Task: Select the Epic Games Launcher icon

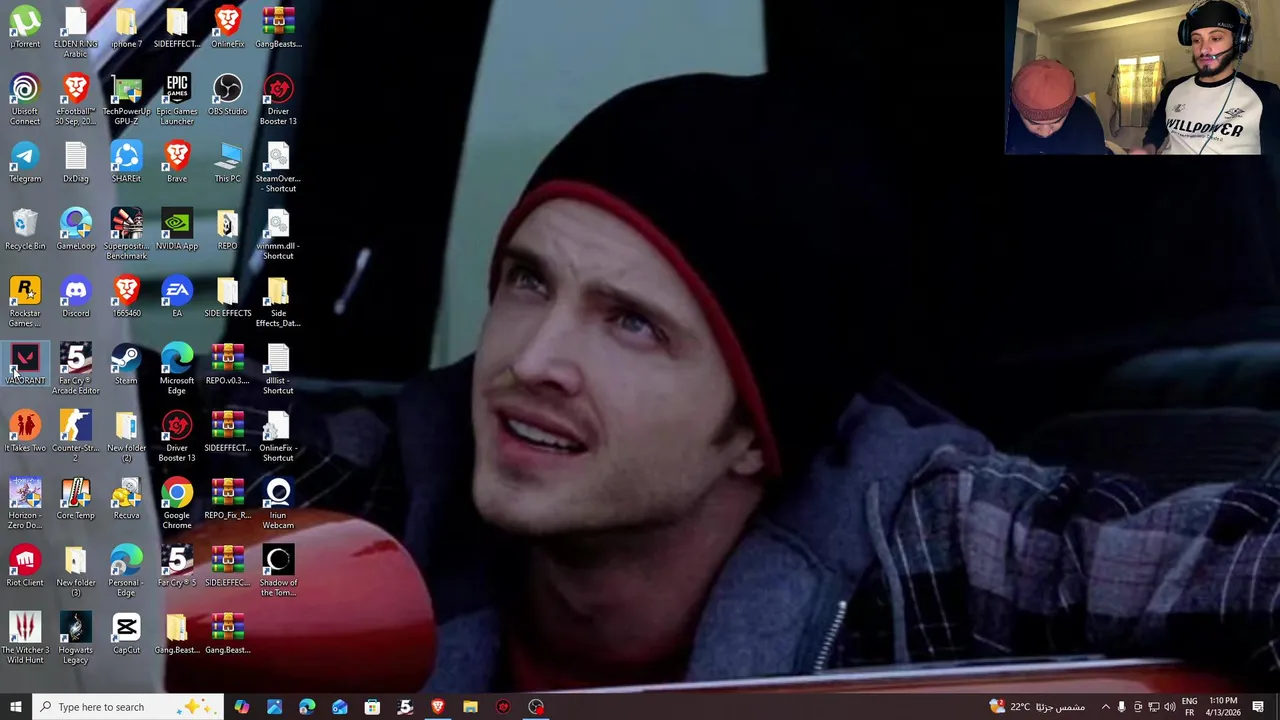Action: (x=177, y=99)
